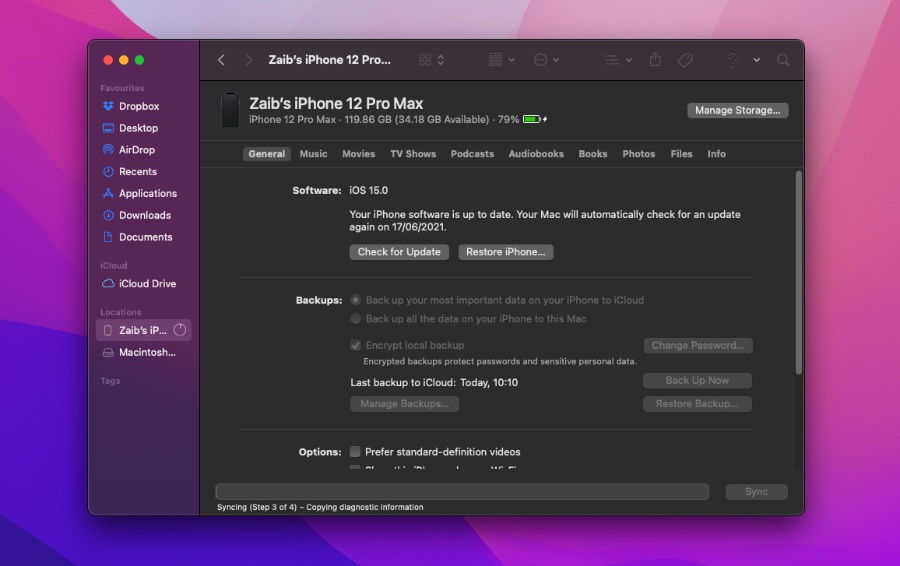Open the ellipsis action menu
Viewport: 900px width, 566px height.
pos(546,60)
